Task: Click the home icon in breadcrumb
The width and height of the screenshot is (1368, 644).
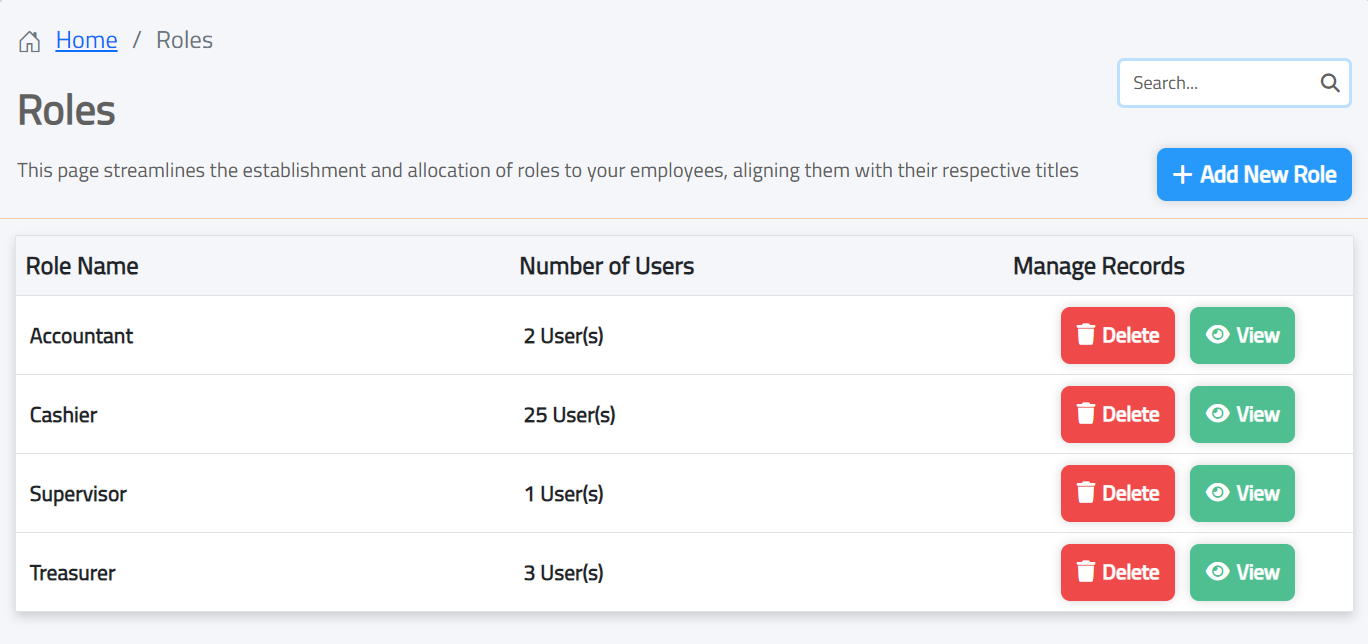Action: 30,41
